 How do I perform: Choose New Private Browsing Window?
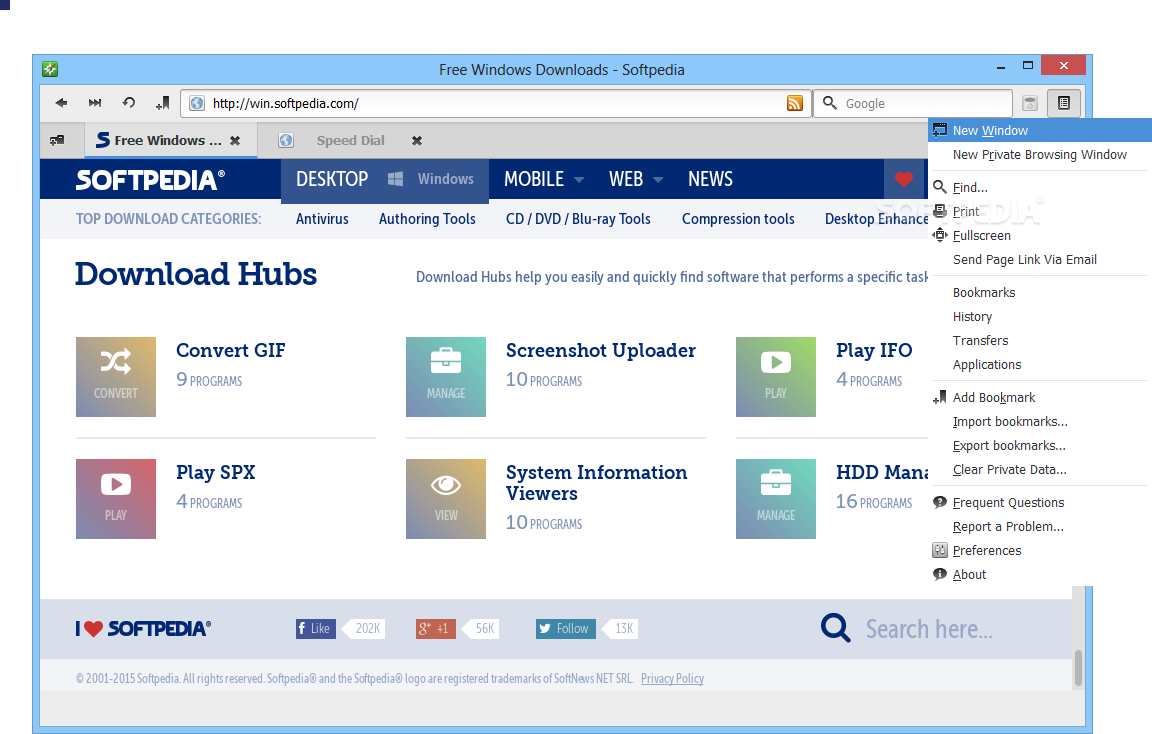click(x=1040, y=154)
